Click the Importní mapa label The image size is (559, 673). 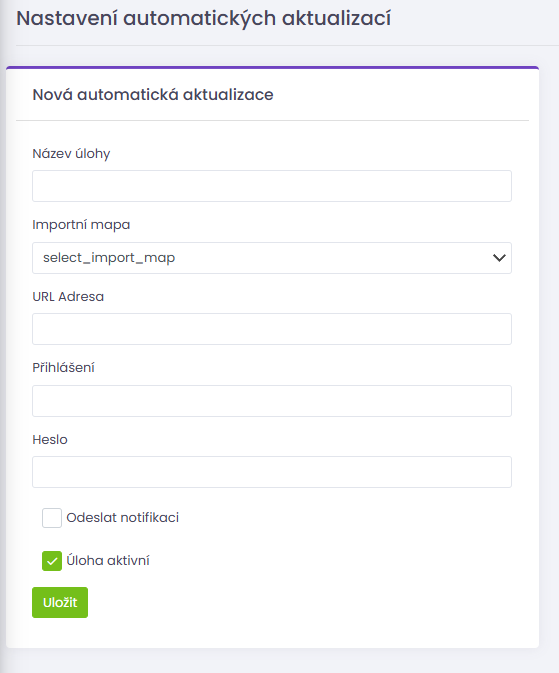click(x=81, y=225)
